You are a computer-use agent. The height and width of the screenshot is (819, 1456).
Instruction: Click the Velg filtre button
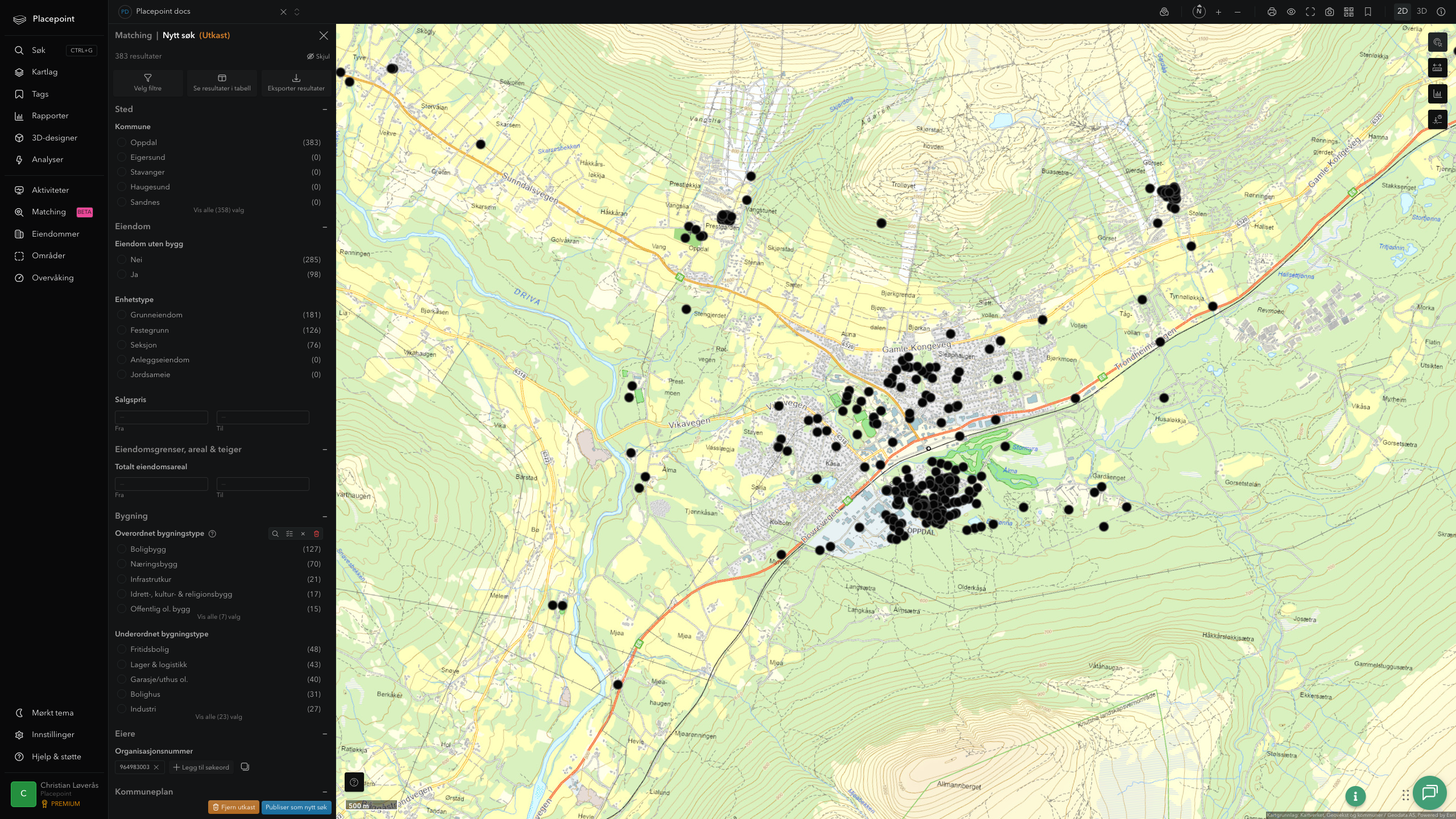[148, 83]
